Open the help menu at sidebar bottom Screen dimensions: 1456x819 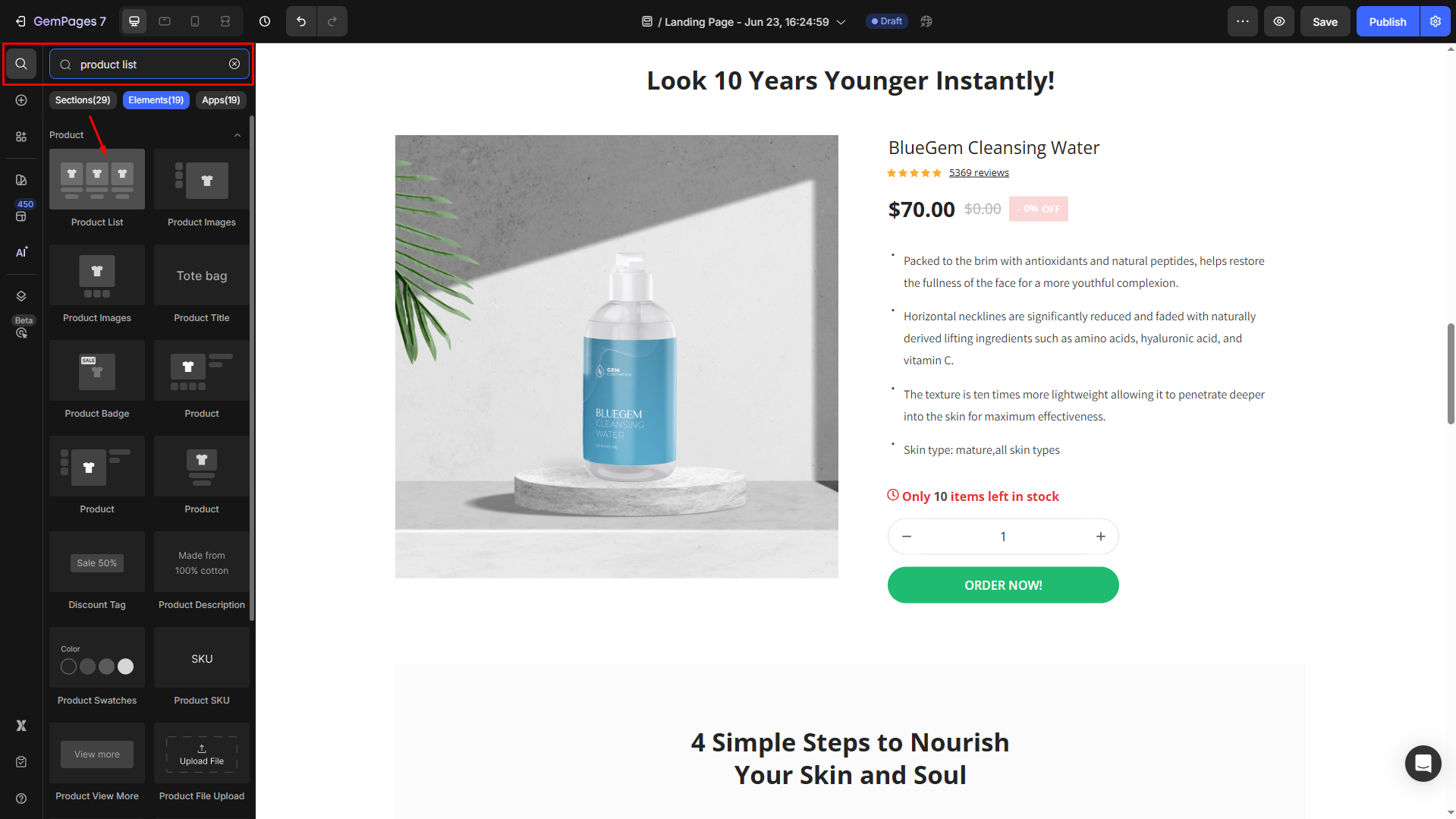[21, 799]
